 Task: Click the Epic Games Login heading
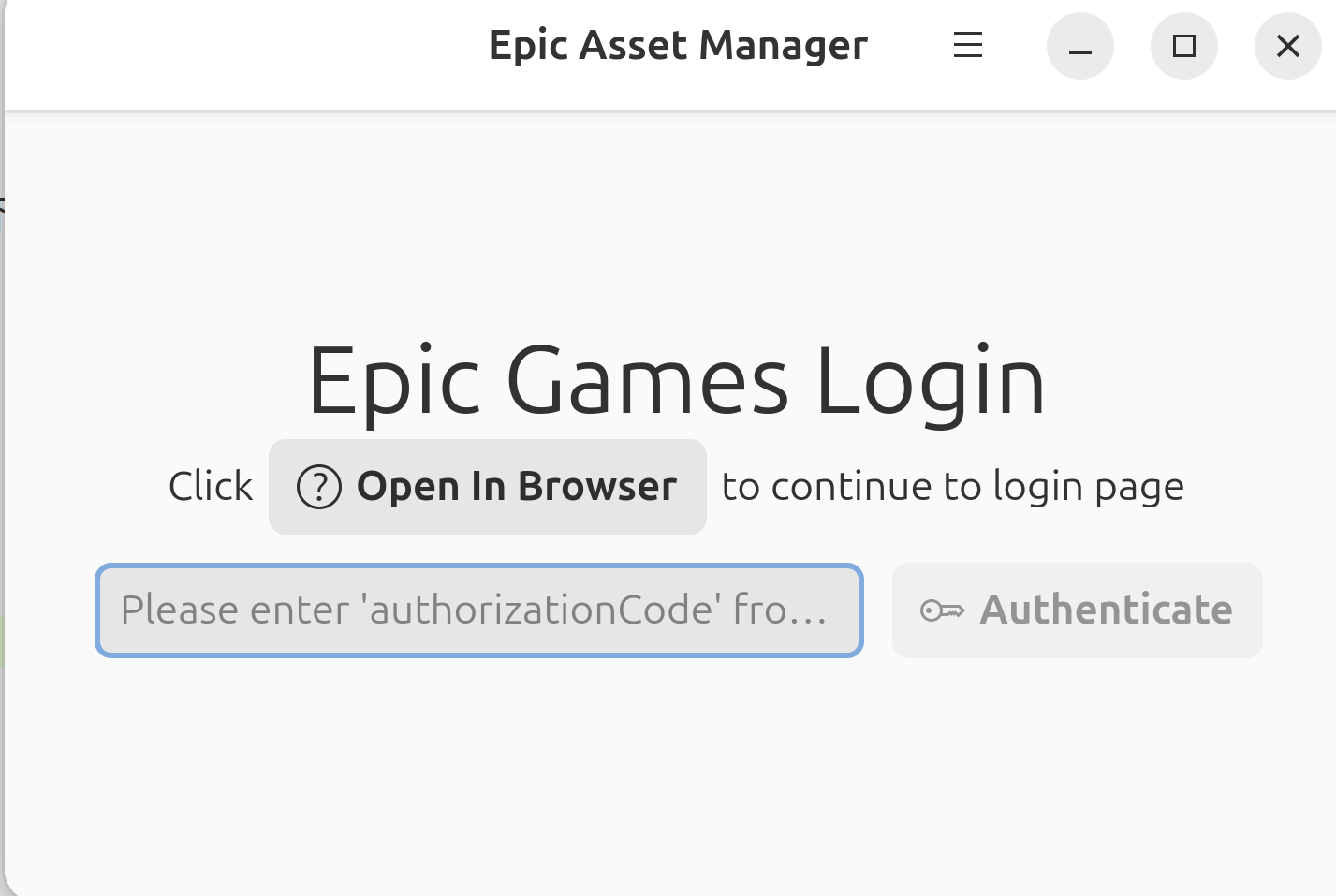coord(676,380)
